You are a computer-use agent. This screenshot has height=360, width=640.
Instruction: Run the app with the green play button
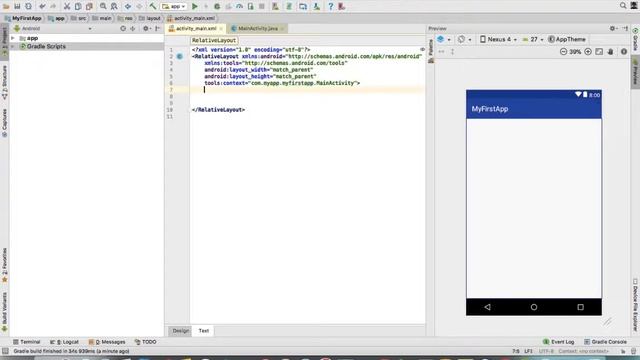pyautogui.click(x=195, y=6)
